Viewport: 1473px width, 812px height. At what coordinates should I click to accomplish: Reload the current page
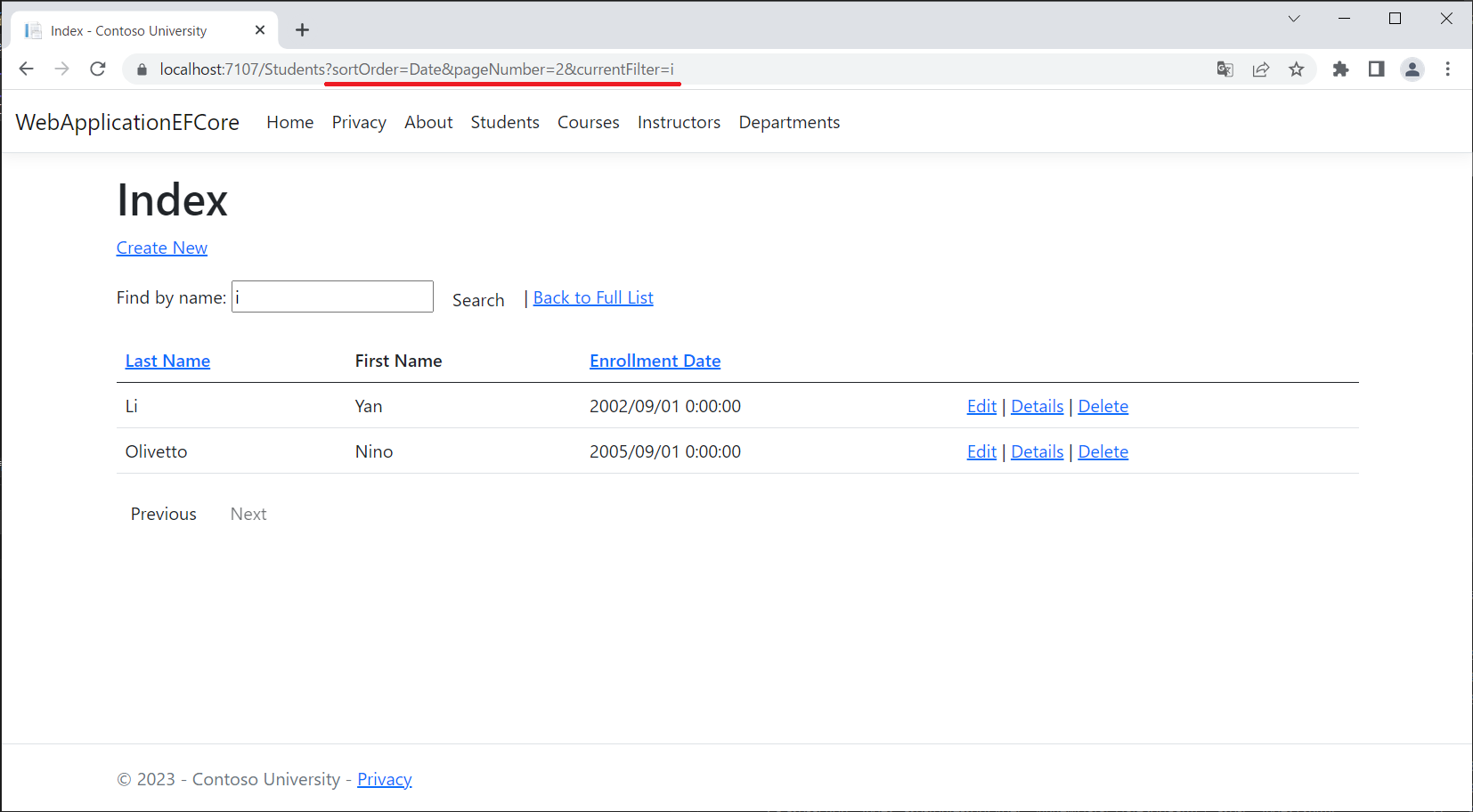(98, 69)
